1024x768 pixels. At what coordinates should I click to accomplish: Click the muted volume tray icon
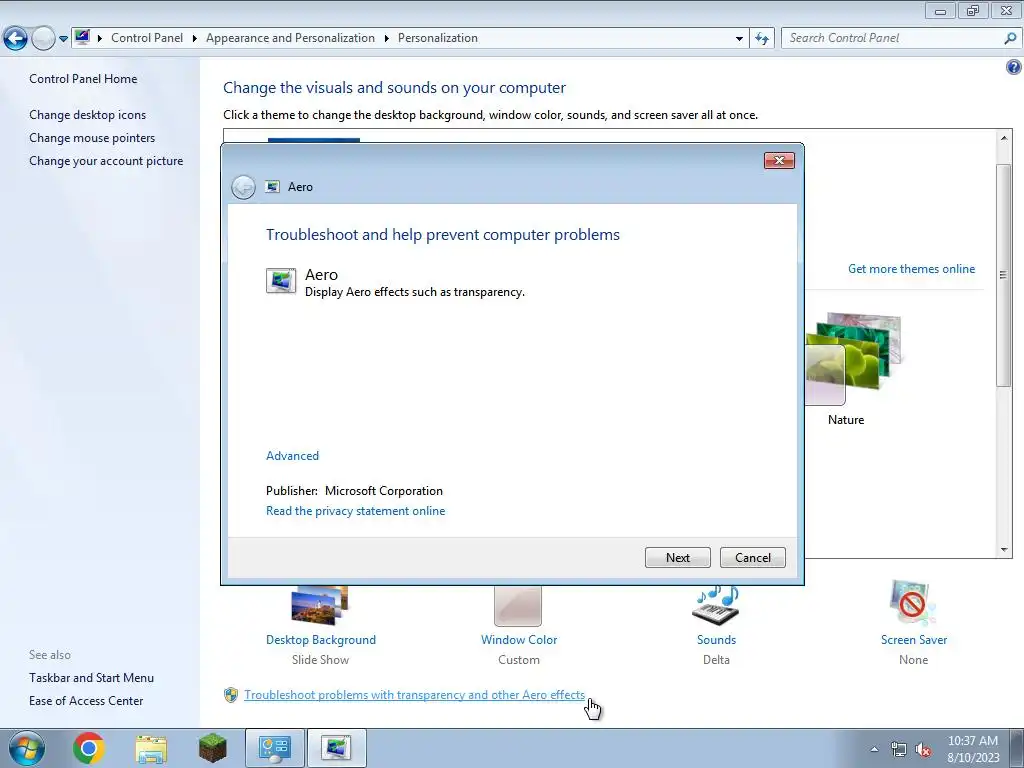(x=923, y=750)
